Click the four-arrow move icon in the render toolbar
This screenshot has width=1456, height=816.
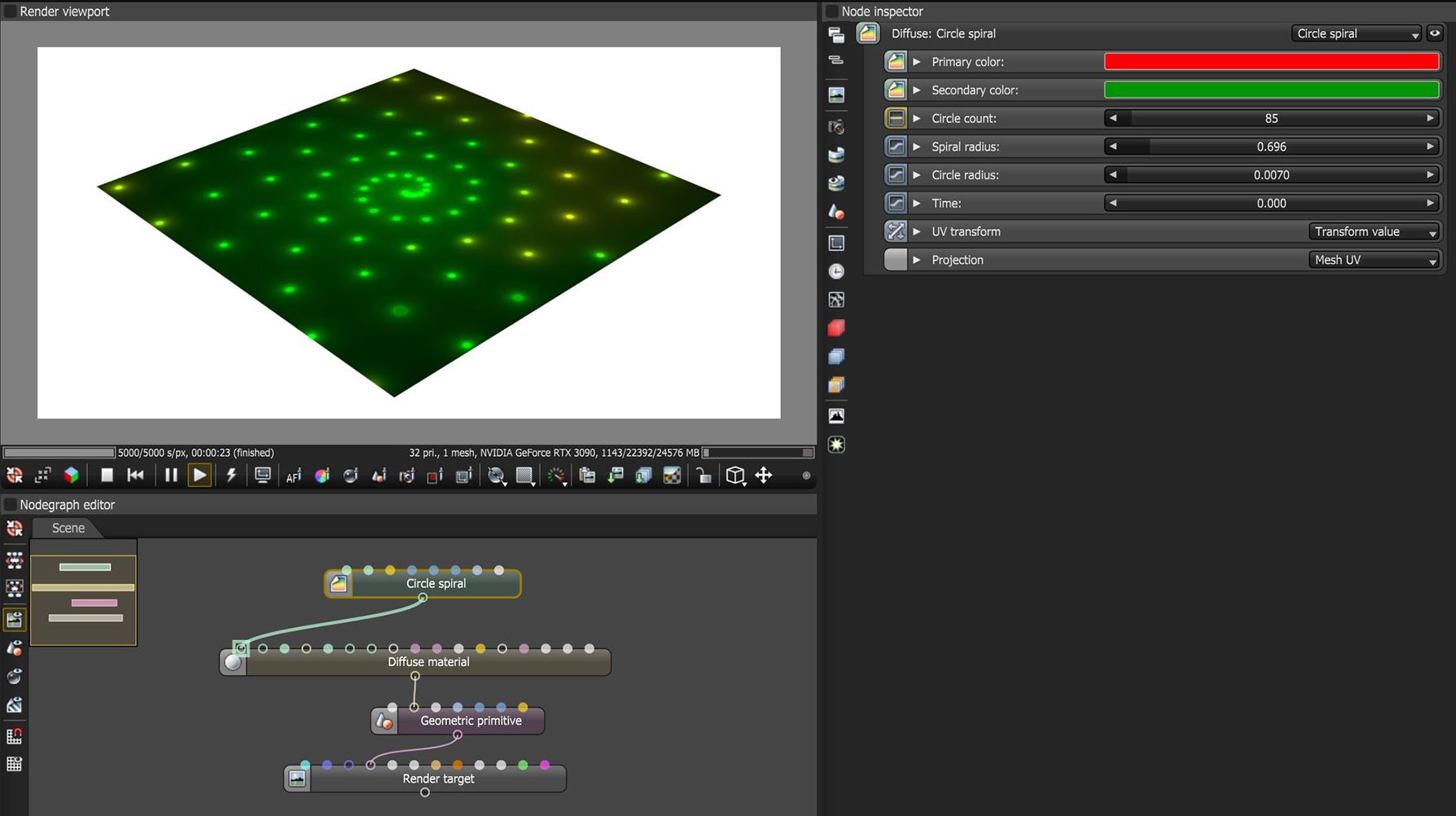pos(764,476)
